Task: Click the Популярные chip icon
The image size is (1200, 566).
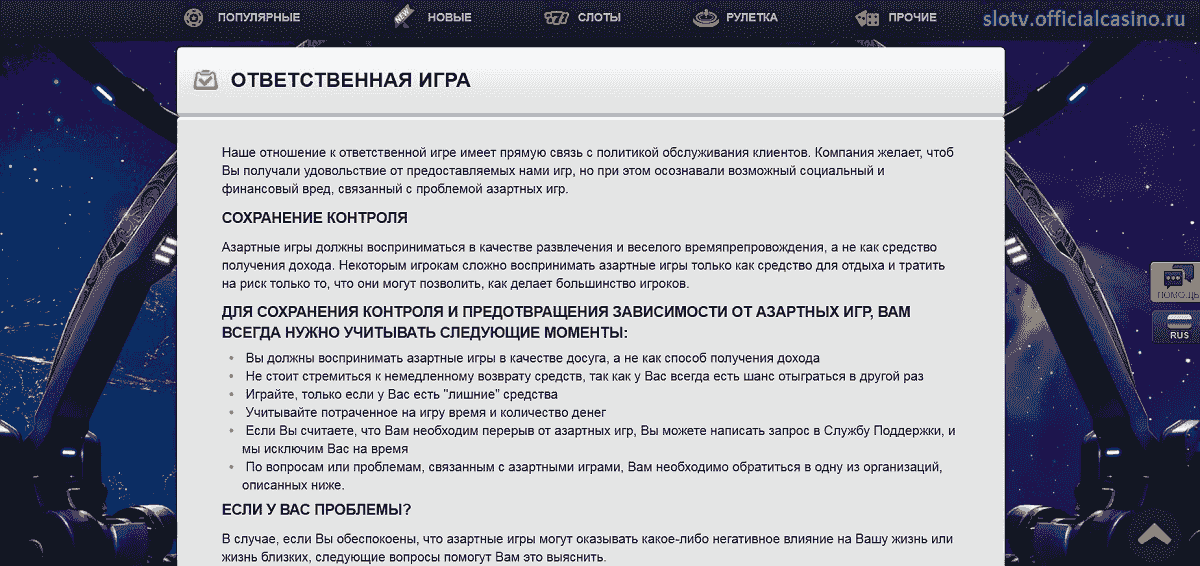Action: click(x=194, y=17)
